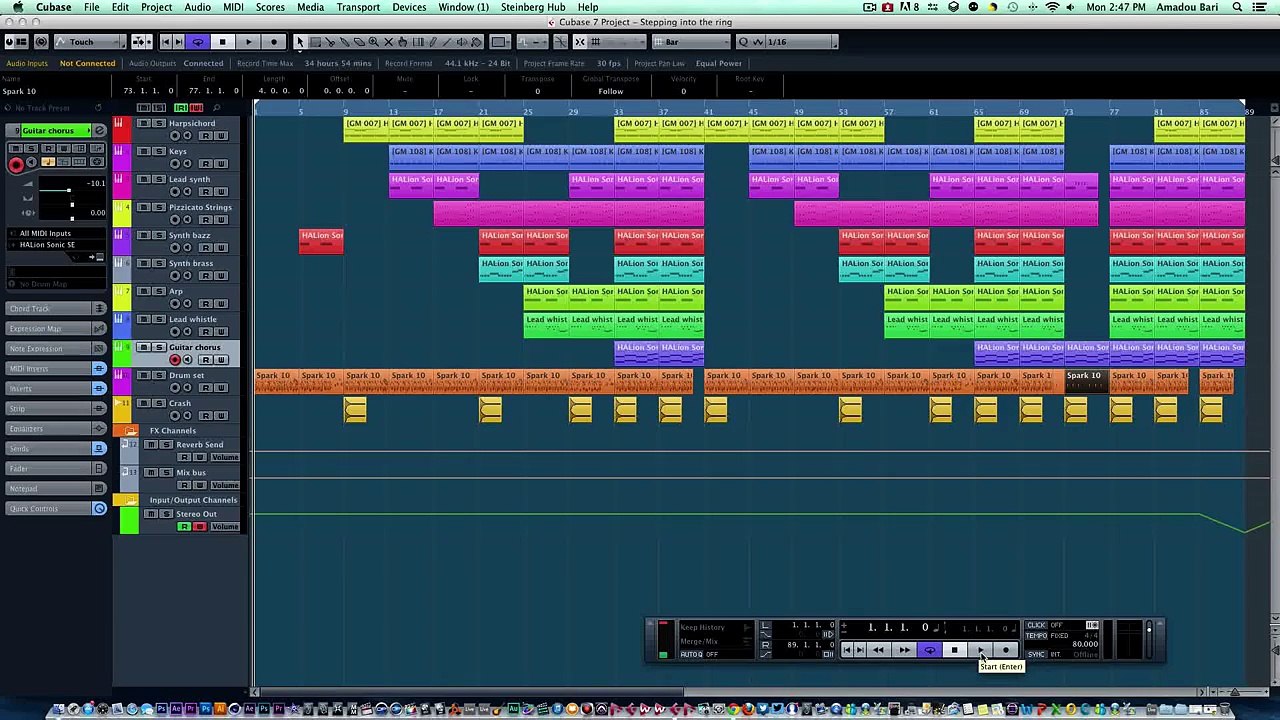
Task: Open the Steinberg Hub menu
Action: (533, 7)
